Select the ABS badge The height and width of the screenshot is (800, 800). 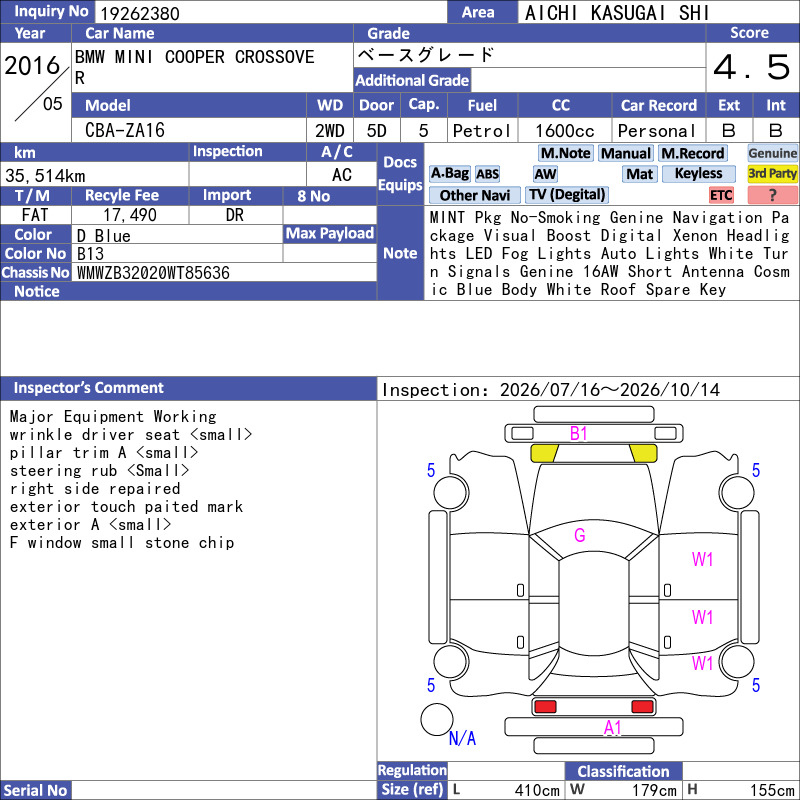pyautogui.click(x=487, y=174)
